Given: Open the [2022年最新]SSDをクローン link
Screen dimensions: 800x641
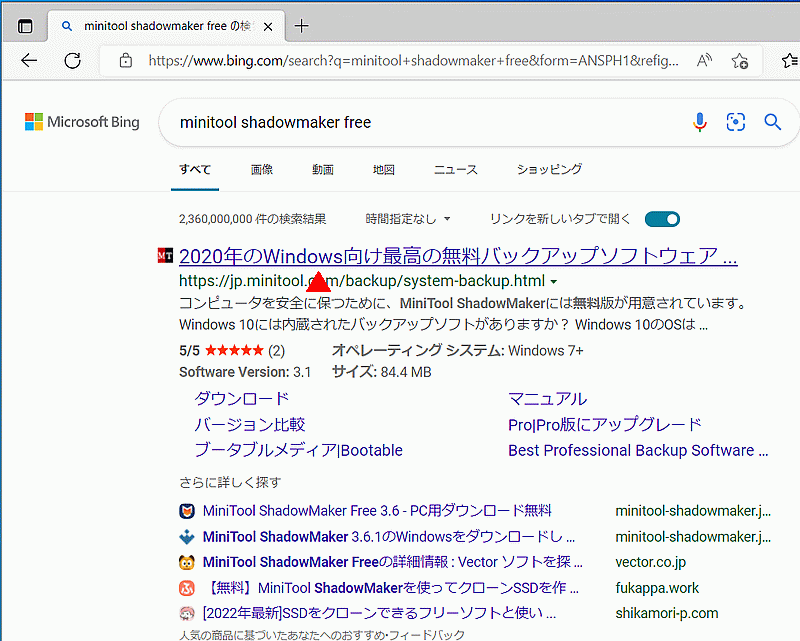Looking at the screenshot, I should (379, 613).
